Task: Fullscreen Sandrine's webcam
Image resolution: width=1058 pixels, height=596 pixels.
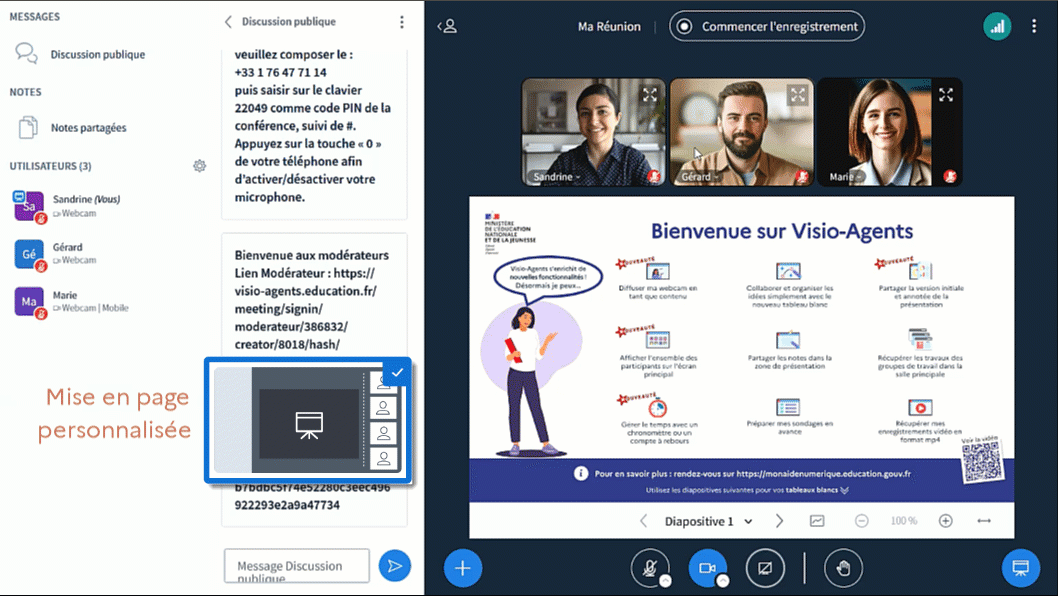Action: [650, 95]
